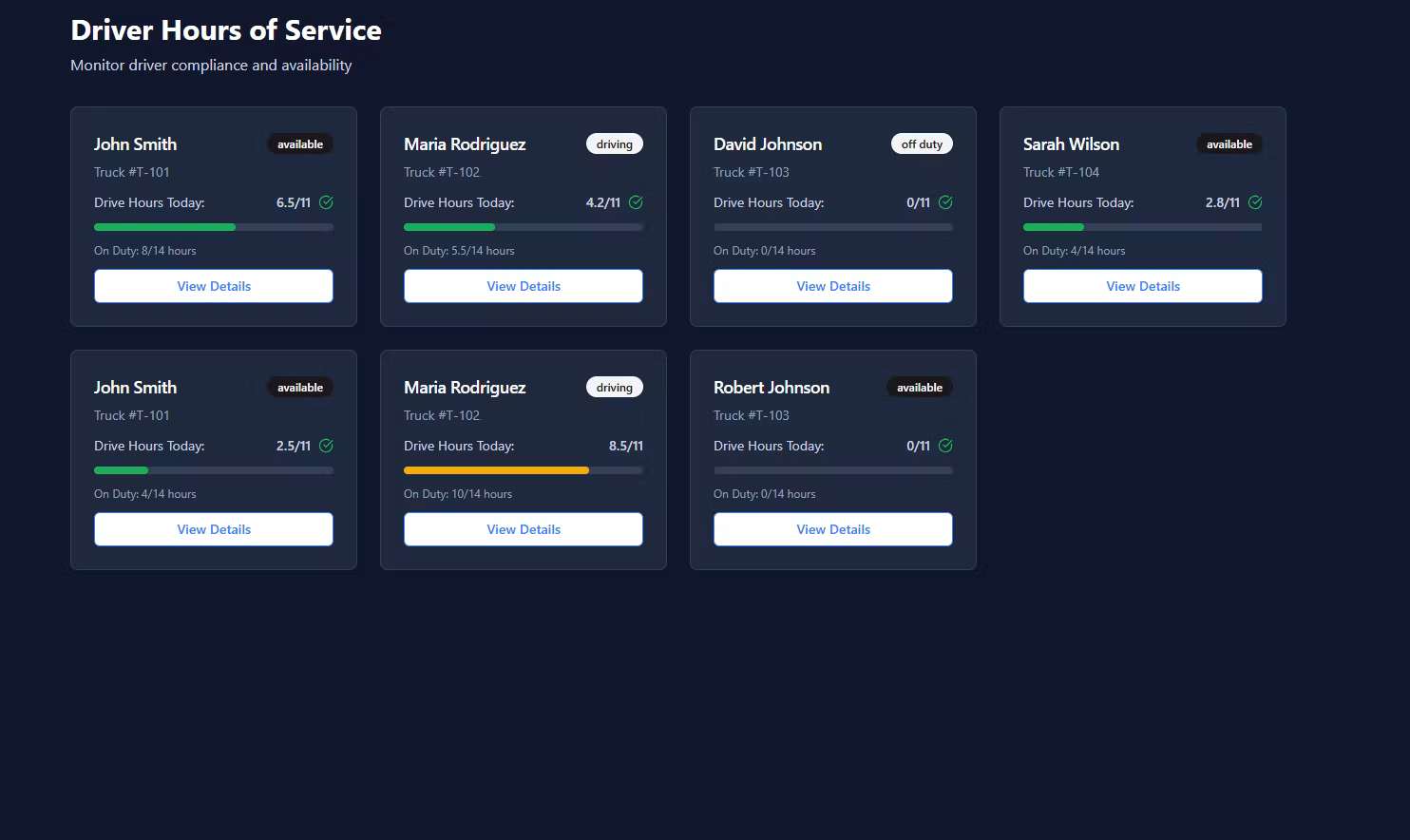The width and height of the screenshot is (1410, 840).
Task: Open Robert Johnson's View Details button
Action: [x=833, y=529]
